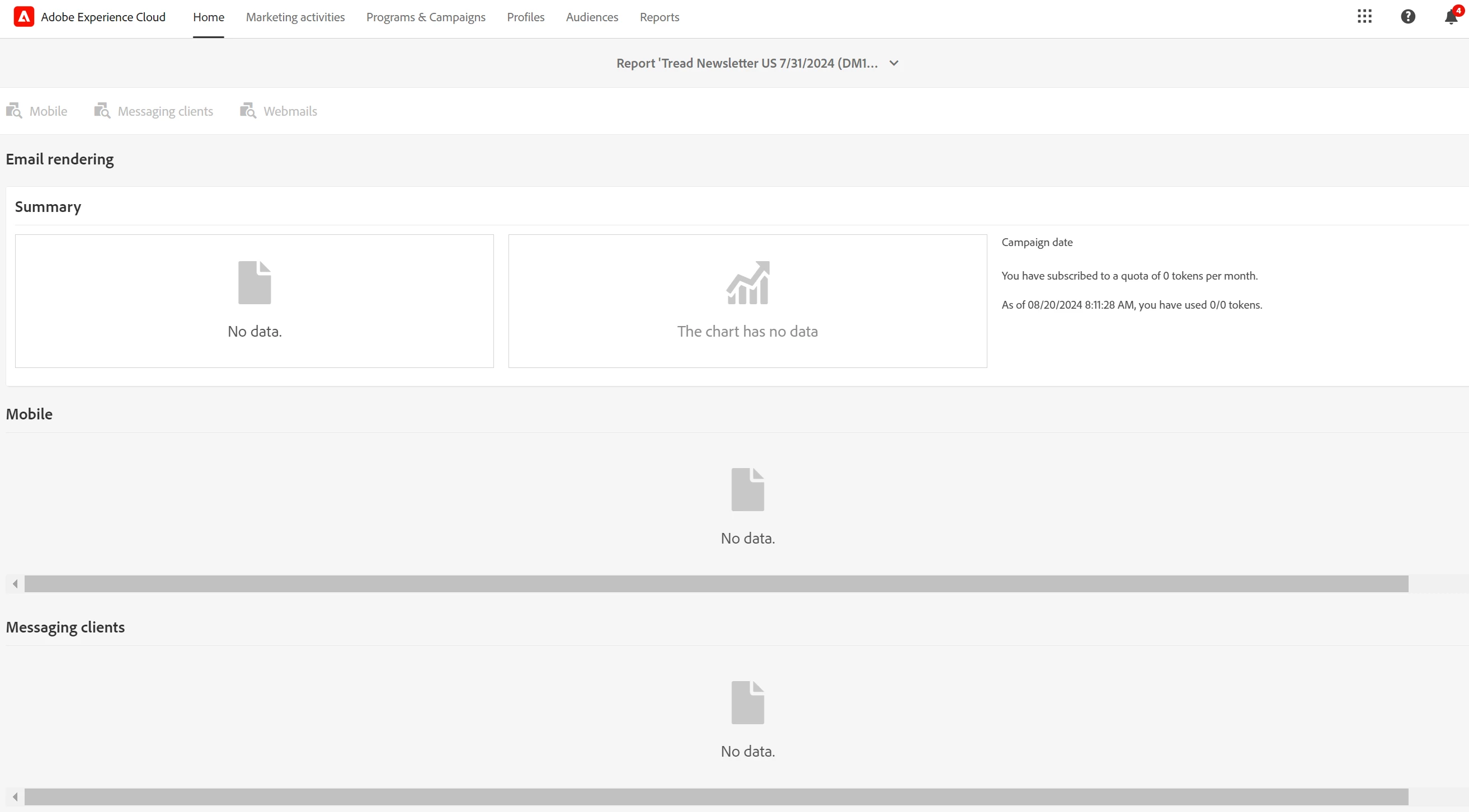Jump to Webmails section link
This screenshot has width=1469, height=812.
pyautogui.click(x=290, y=111)
